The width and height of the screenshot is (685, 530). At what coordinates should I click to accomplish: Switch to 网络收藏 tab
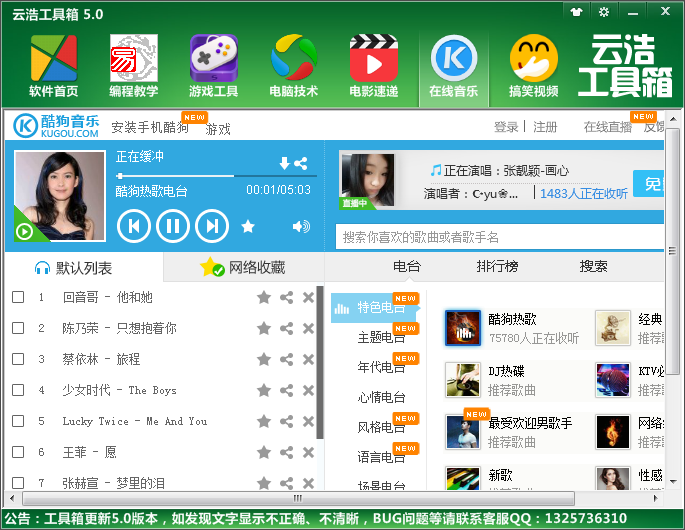pyautogui.click(x=244, y=267)
